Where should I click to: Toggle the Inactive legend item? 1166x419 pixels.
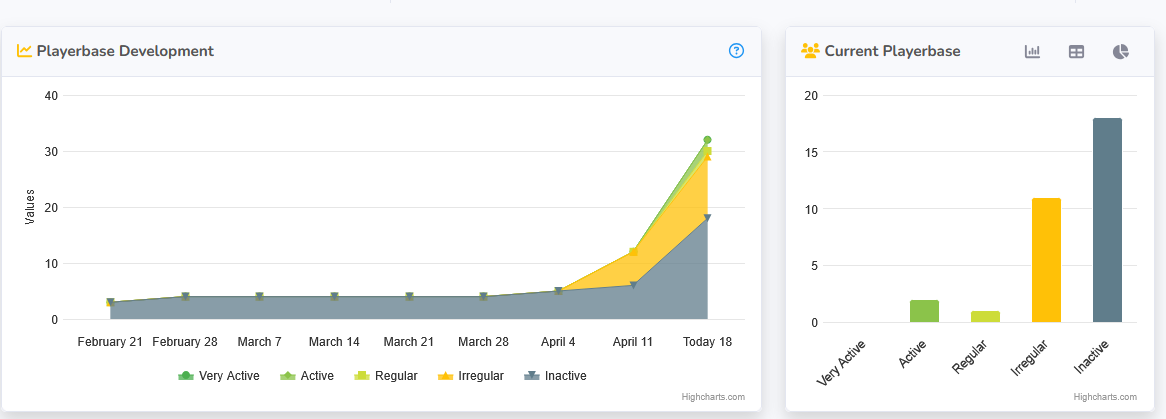click(556, 376)
